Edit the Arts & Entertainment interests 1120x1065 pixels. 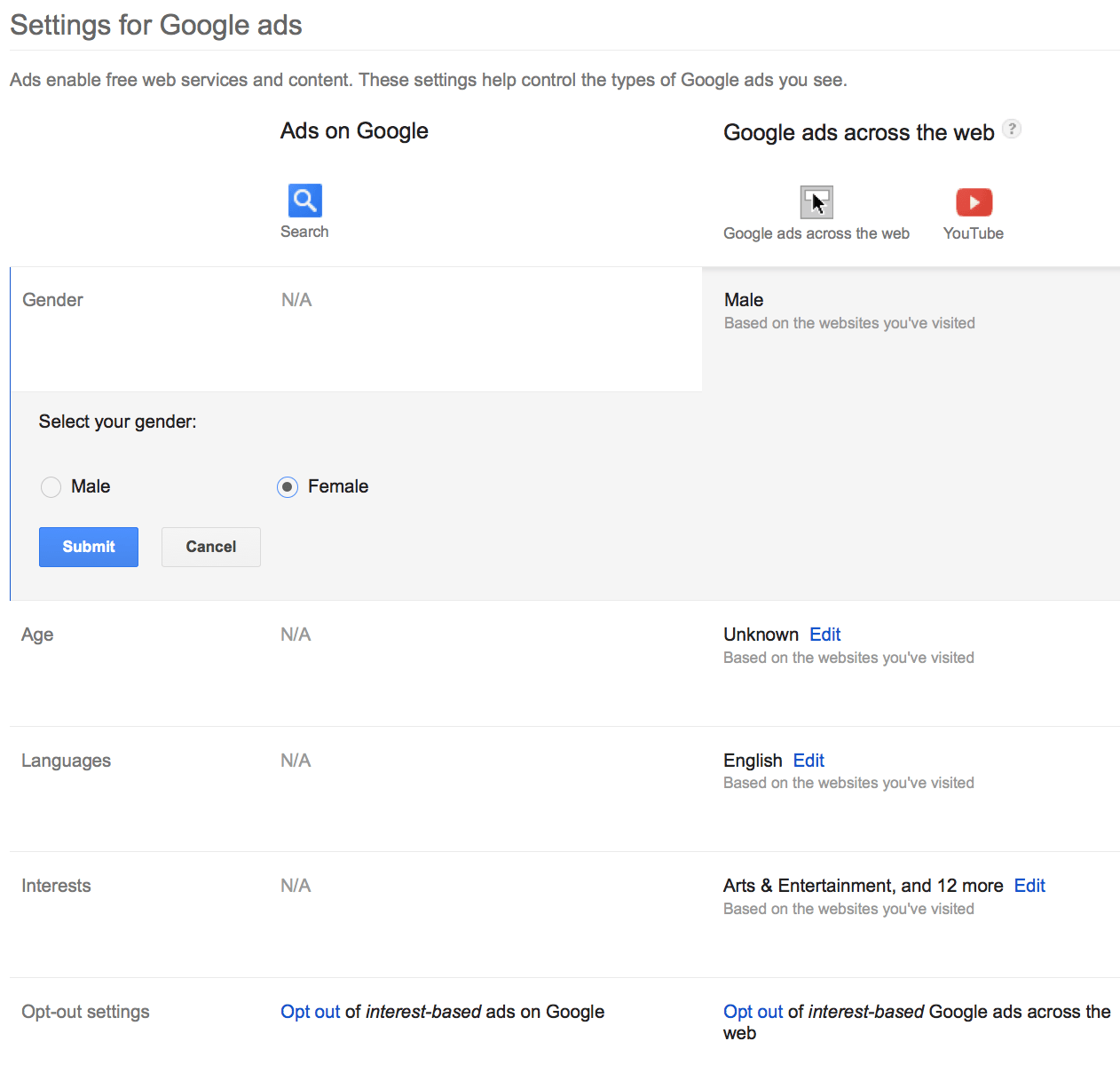point(1029,886)
